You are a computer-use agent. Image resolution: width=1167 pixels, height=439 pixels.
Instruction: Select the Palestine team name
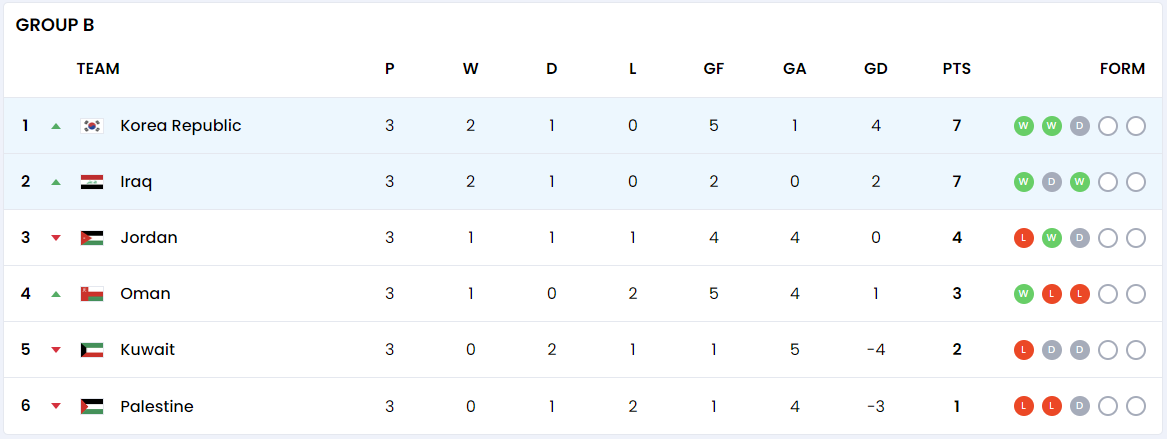click(x=157, y=406)
